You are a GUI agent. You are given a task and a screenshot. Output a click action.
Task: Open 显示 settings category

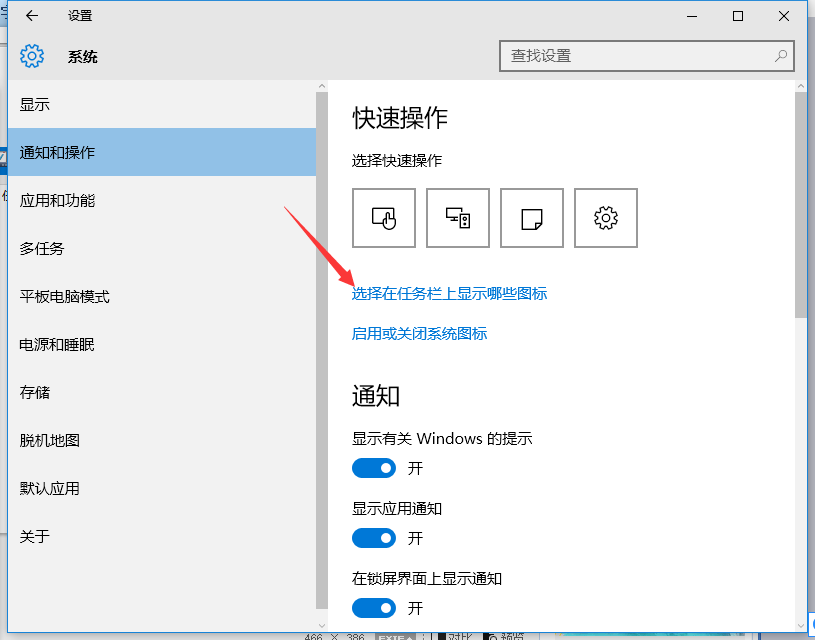(x=162, y=105)
